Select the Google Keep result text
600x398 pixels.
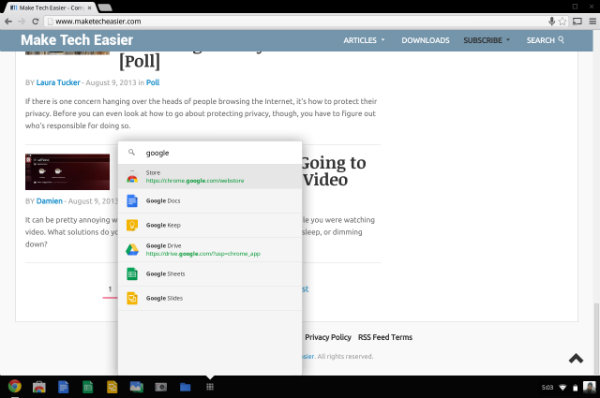pyautogui.click(x=163, y=225)
